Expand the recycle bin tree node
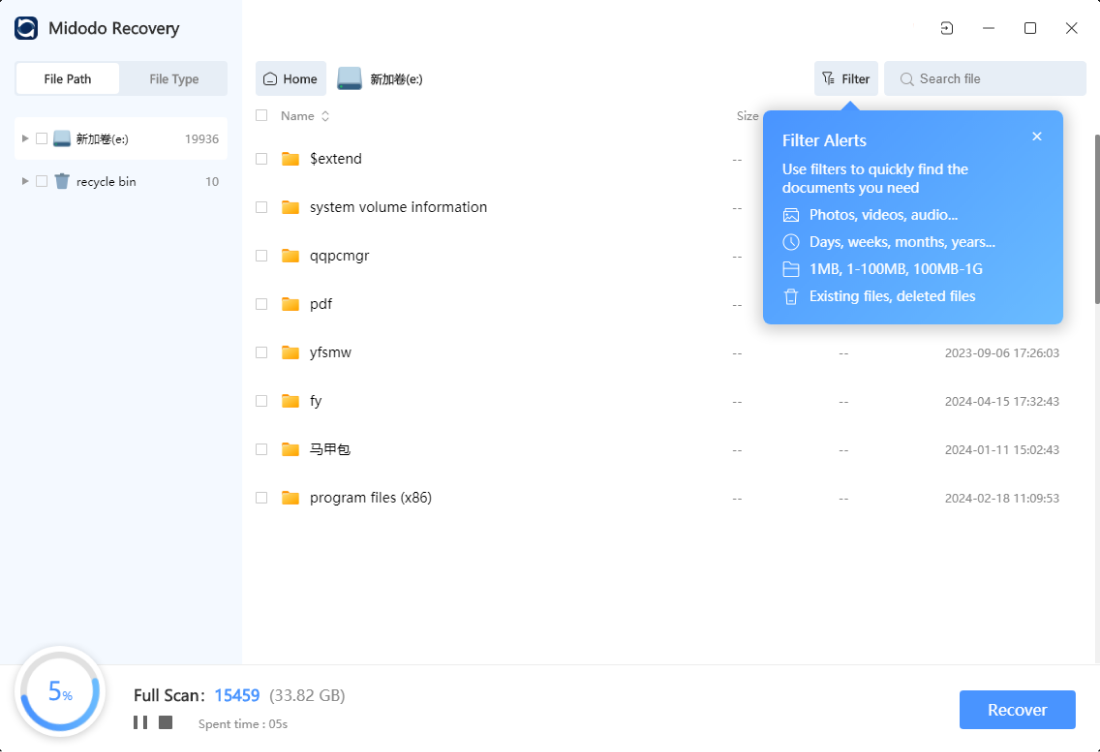The height and width of the screenshot is (752, 1100). 25,182
